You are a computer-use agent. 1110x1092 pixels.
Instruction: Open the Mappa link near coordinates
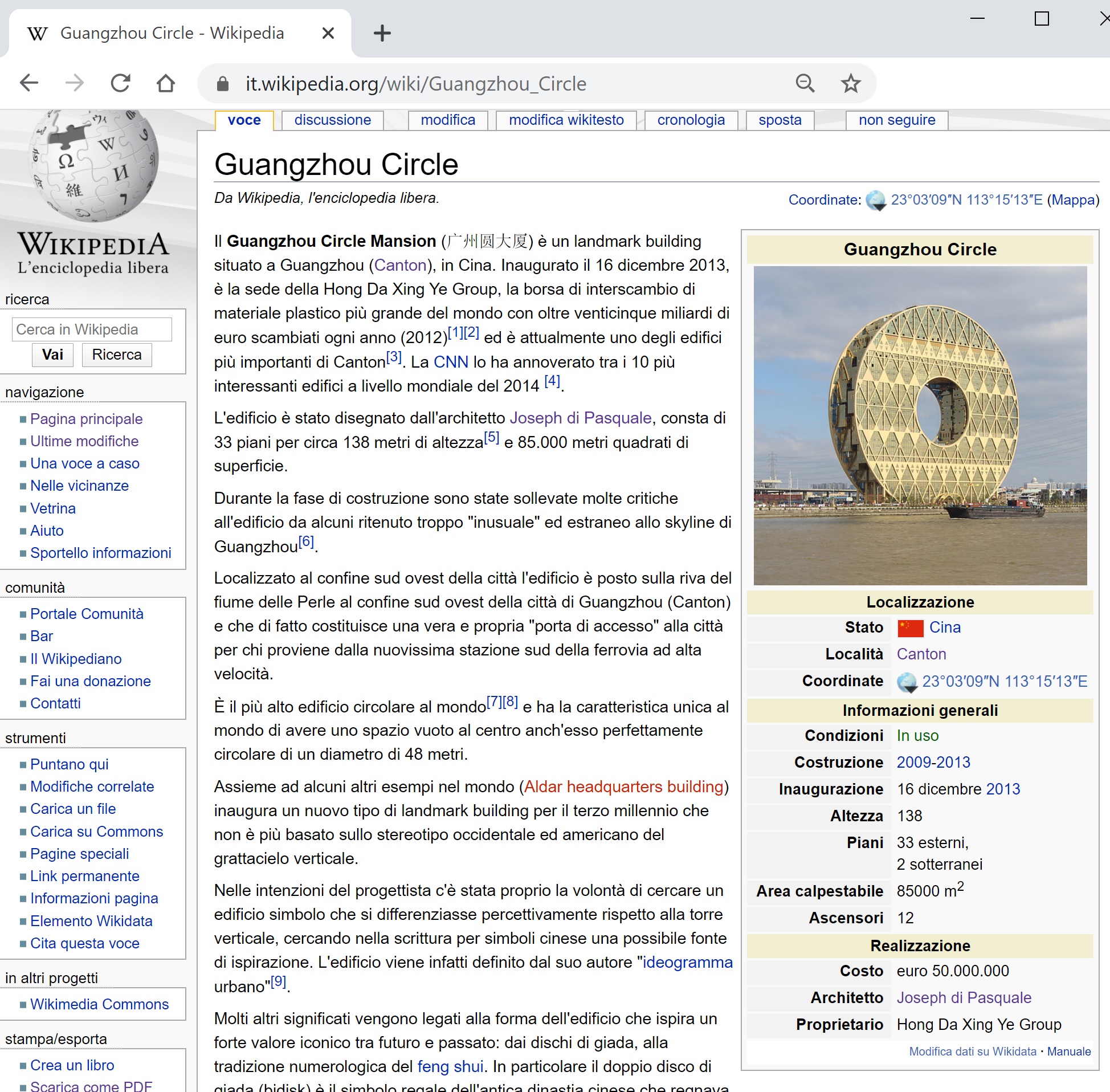1074,200
